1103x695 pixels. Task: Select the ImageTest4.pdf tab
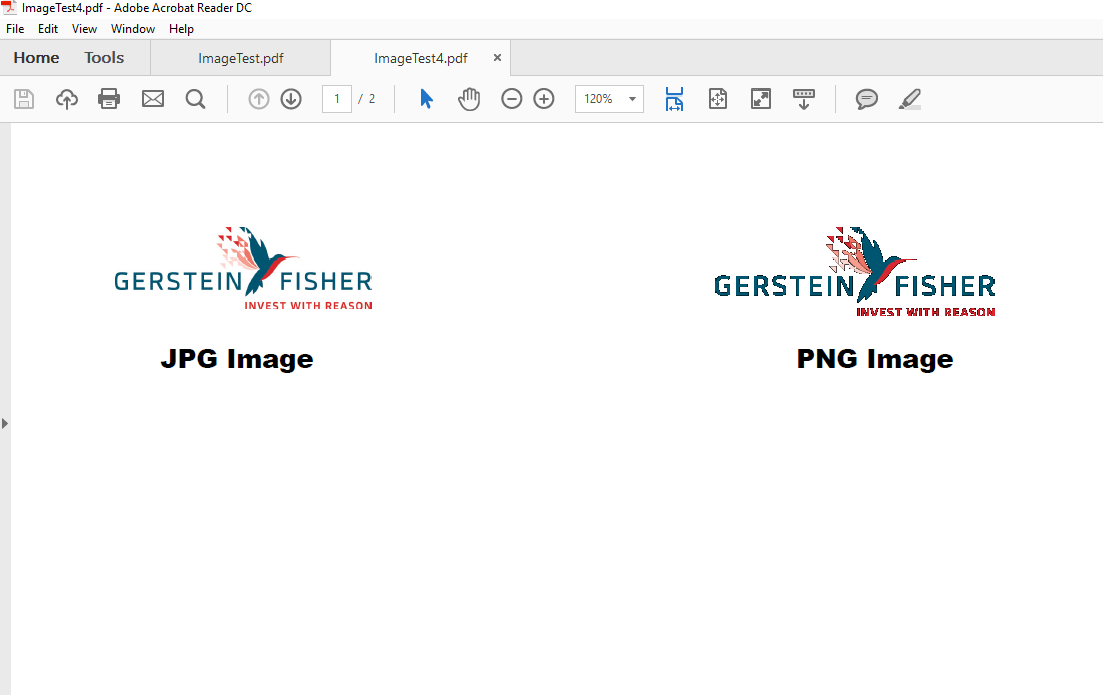tap(421, 58)
